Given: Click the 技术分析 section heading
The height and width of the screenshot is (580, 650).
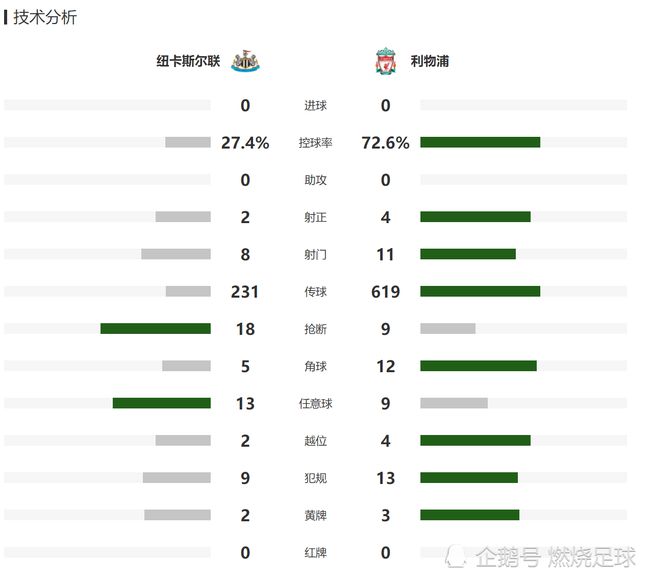Looking at the screenshot, I should coord(45,17).
